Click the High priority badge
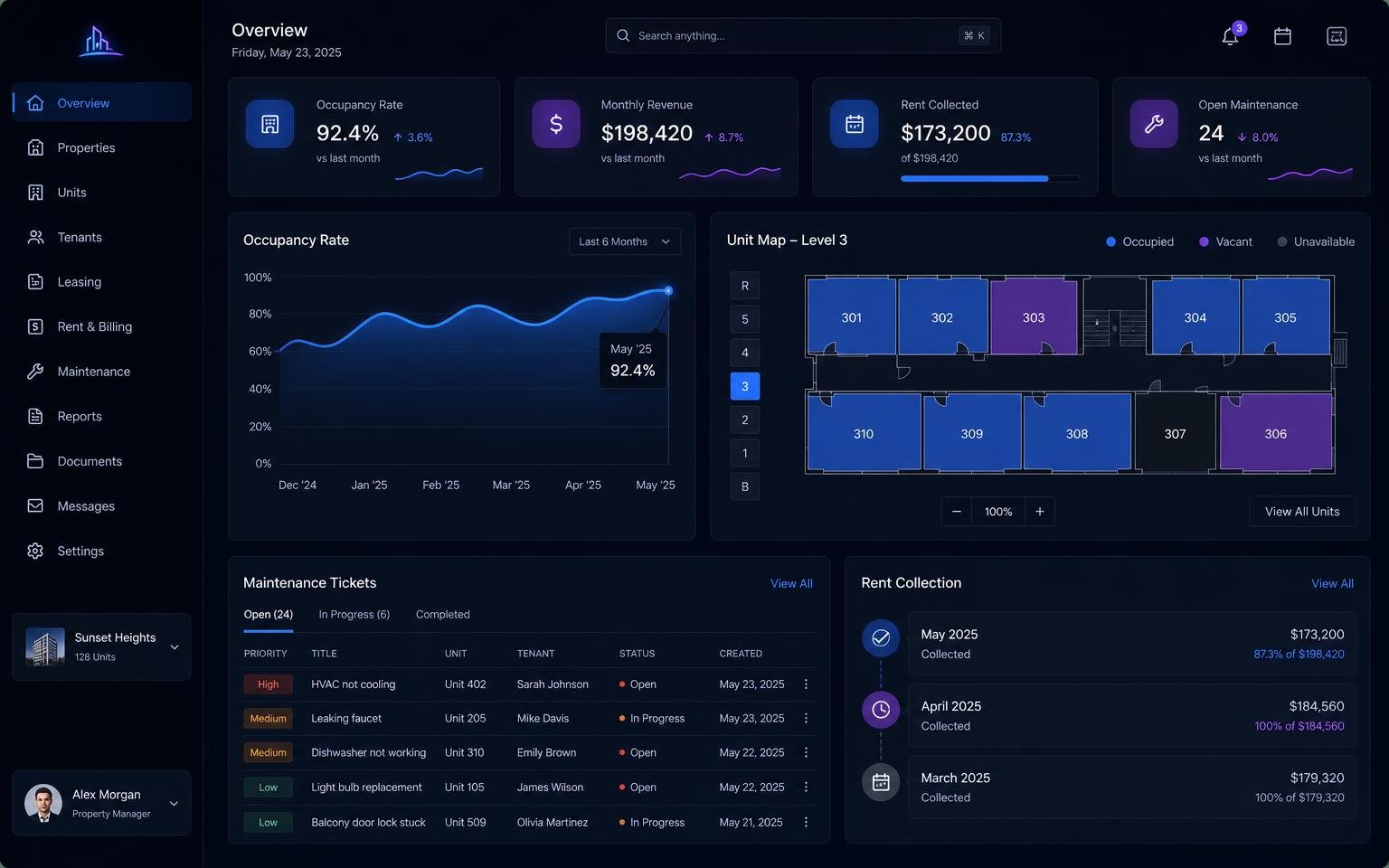The height and width of the screenshot is (868, 1389). pyautogui.click(x=268, y=684)
